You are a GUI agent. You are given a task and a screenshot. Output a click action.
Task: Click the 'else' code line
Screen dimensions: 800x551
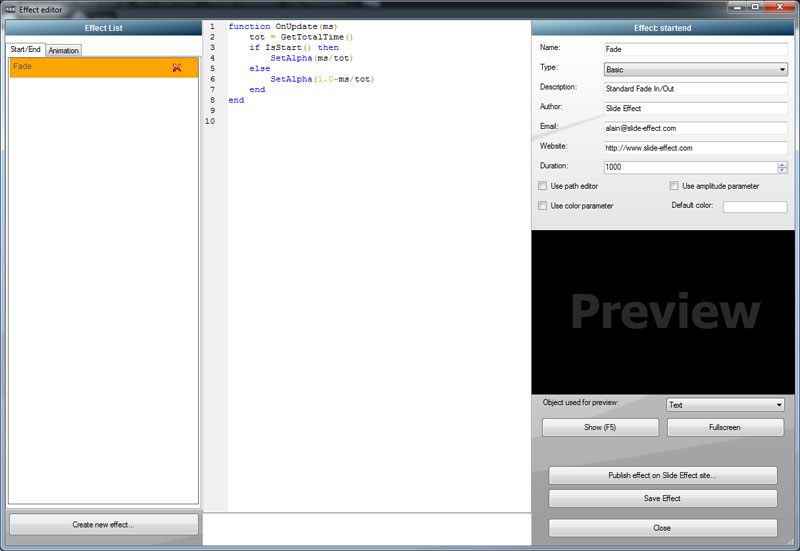tap(260, 69)
